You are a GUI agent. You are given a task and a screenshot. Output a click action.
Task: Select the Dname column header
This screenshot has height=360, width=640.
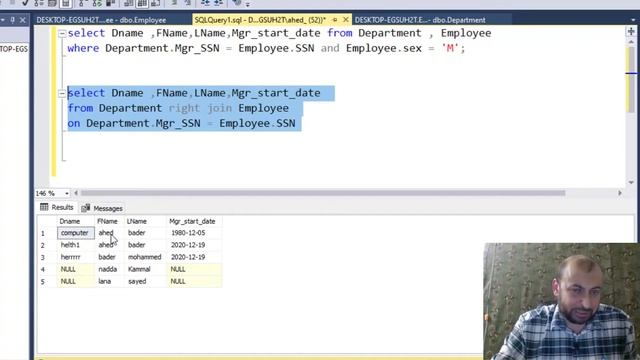click(76, 221)
